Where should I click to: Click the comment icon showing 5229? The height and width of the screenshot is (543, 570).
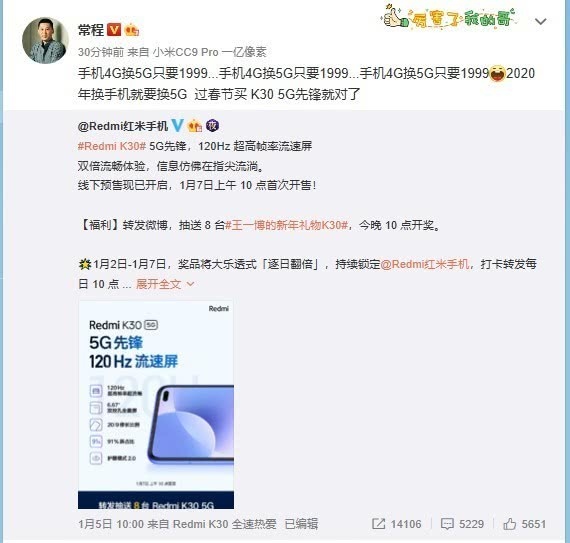point(447,524)
